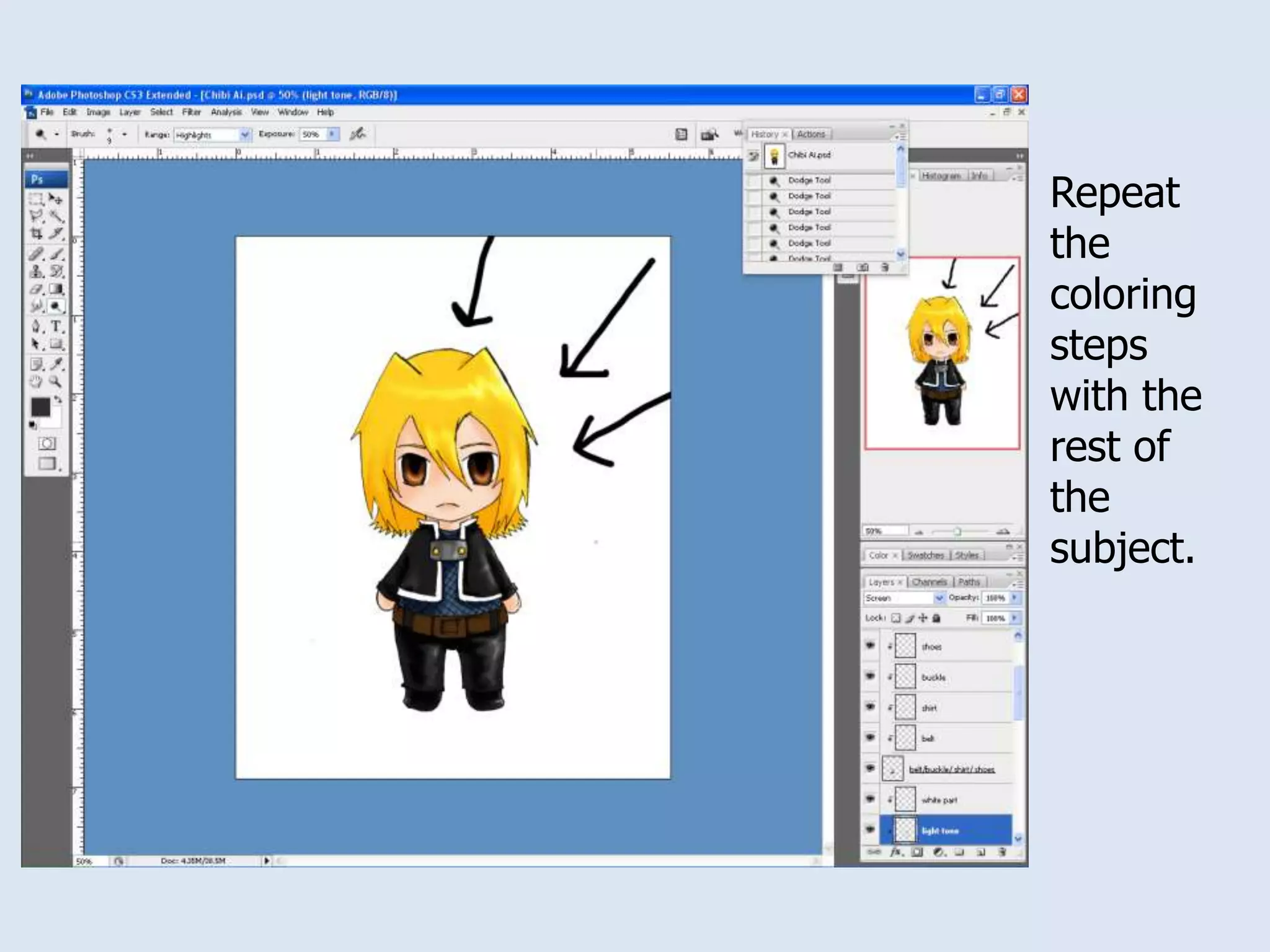Hide the shirt layer
This screenshot has height=952, width=1270.
pyautogui.click(x=870, y=707)
